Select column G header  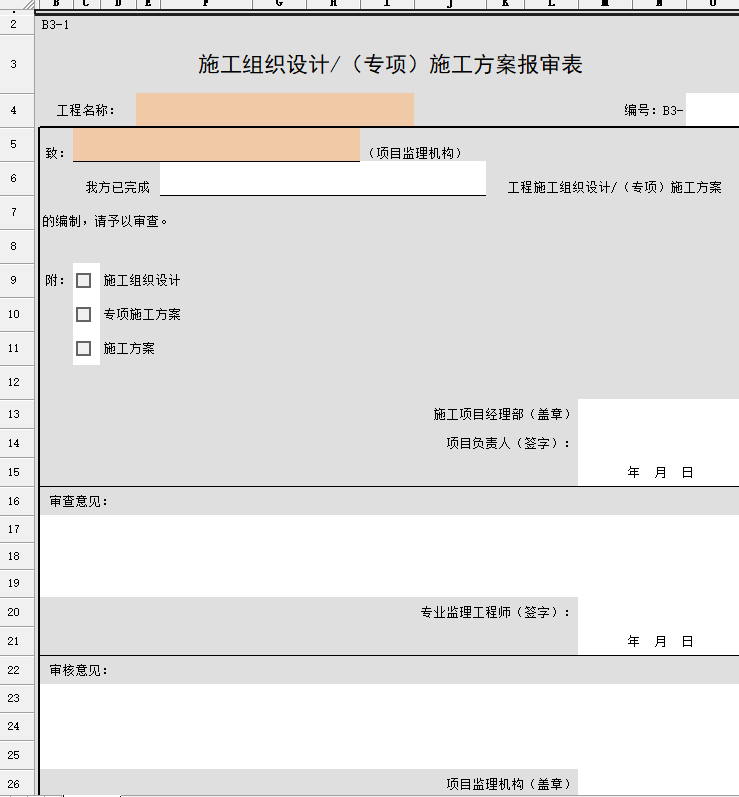[x=279, y=4]
